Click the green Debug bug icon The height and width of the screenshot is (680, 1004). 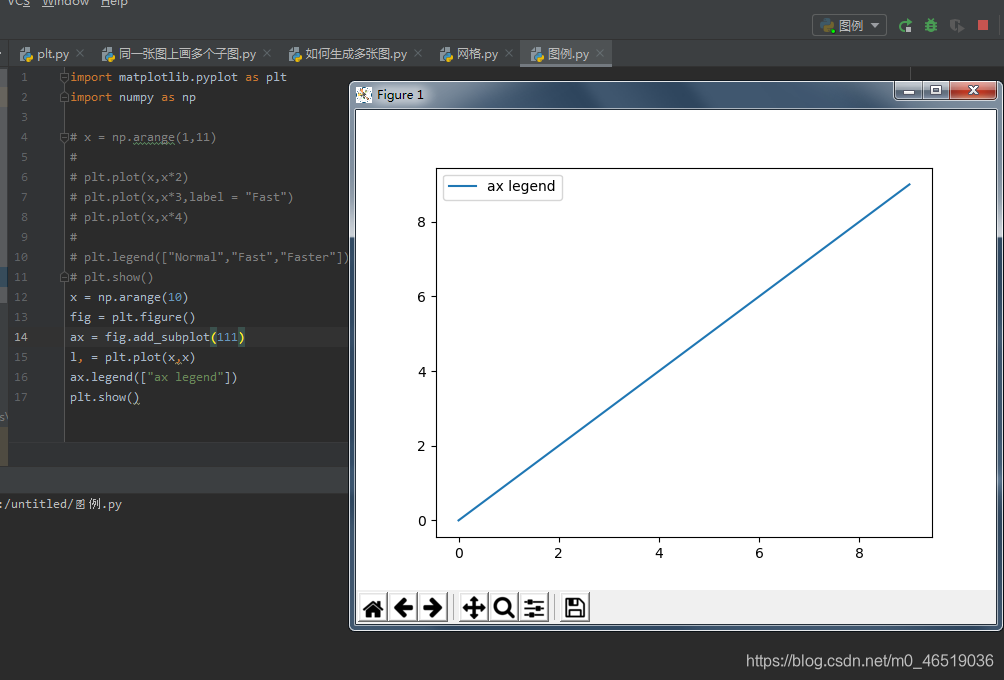931,26
